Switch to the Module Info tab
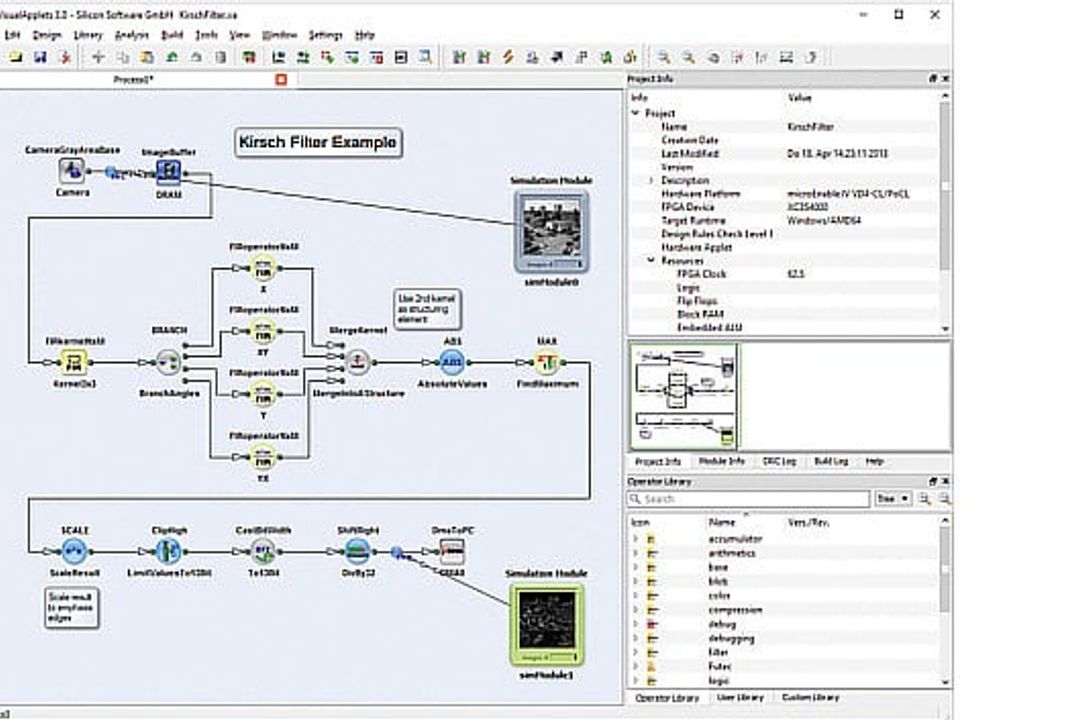The height and width of the screenshot is (720, 1080). tap(721, 462)
